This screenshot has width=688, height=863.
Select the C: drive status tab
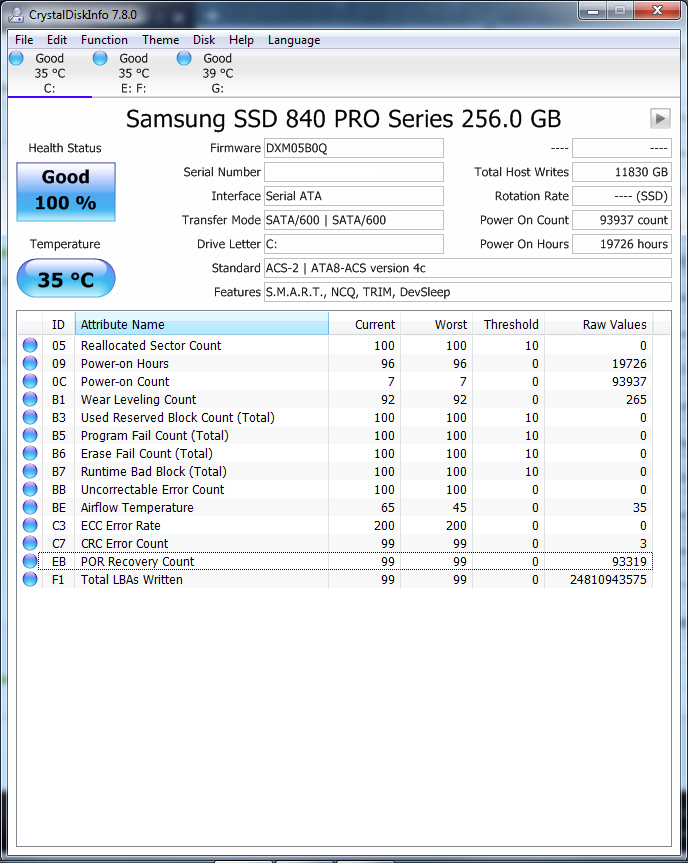pos(50,73)
